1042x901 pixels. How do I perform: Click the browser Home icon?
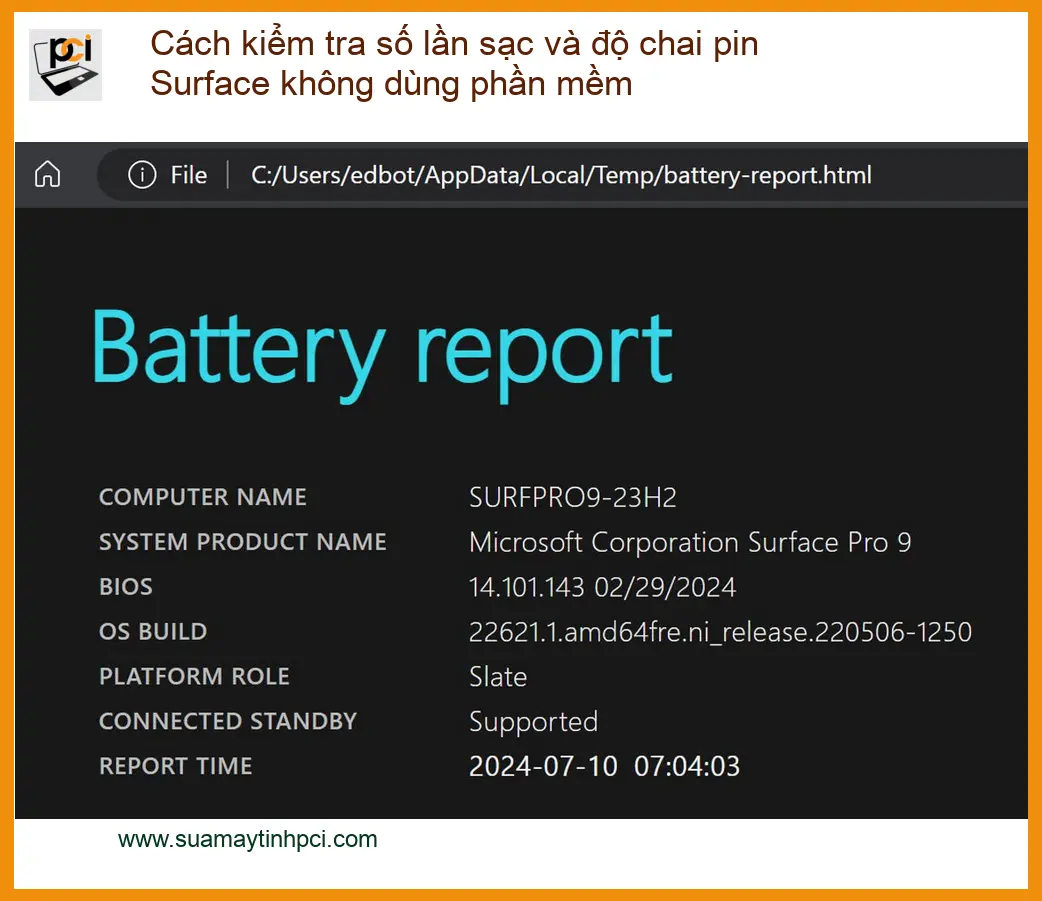(47, 175)
